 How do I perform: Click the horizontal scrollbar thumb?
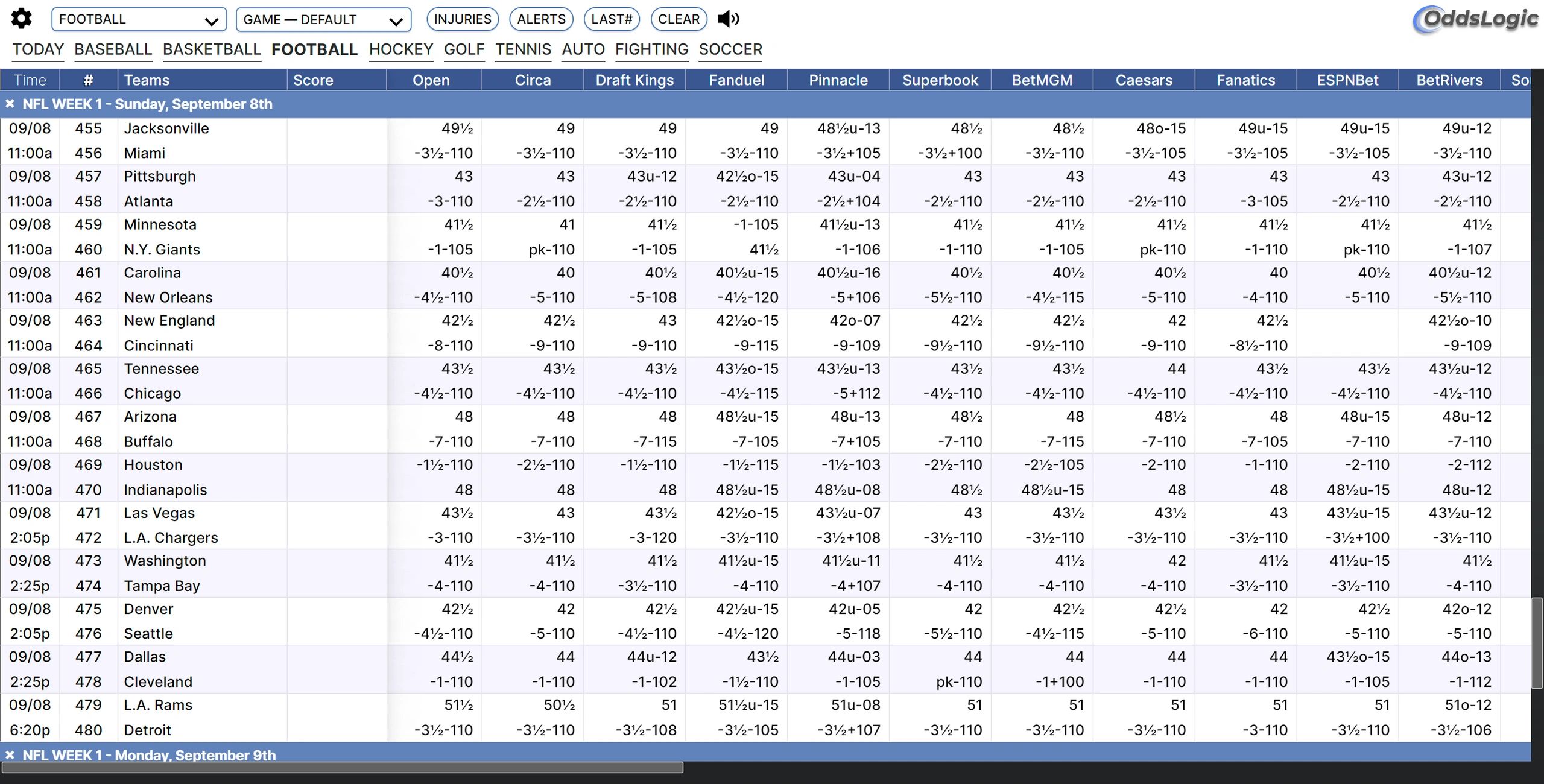pos(342,767)
